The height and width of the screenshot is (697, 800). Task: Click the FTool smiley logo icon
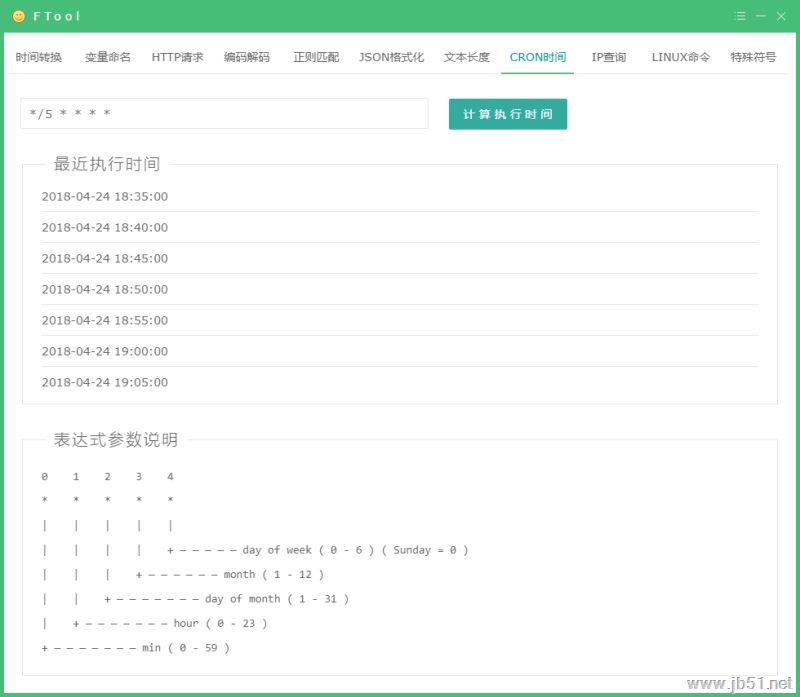(18, 16)
